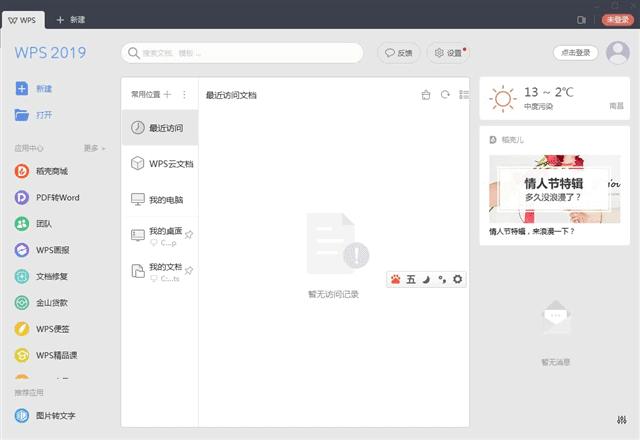Open file via the blue folder icon

tap(22, 115)
